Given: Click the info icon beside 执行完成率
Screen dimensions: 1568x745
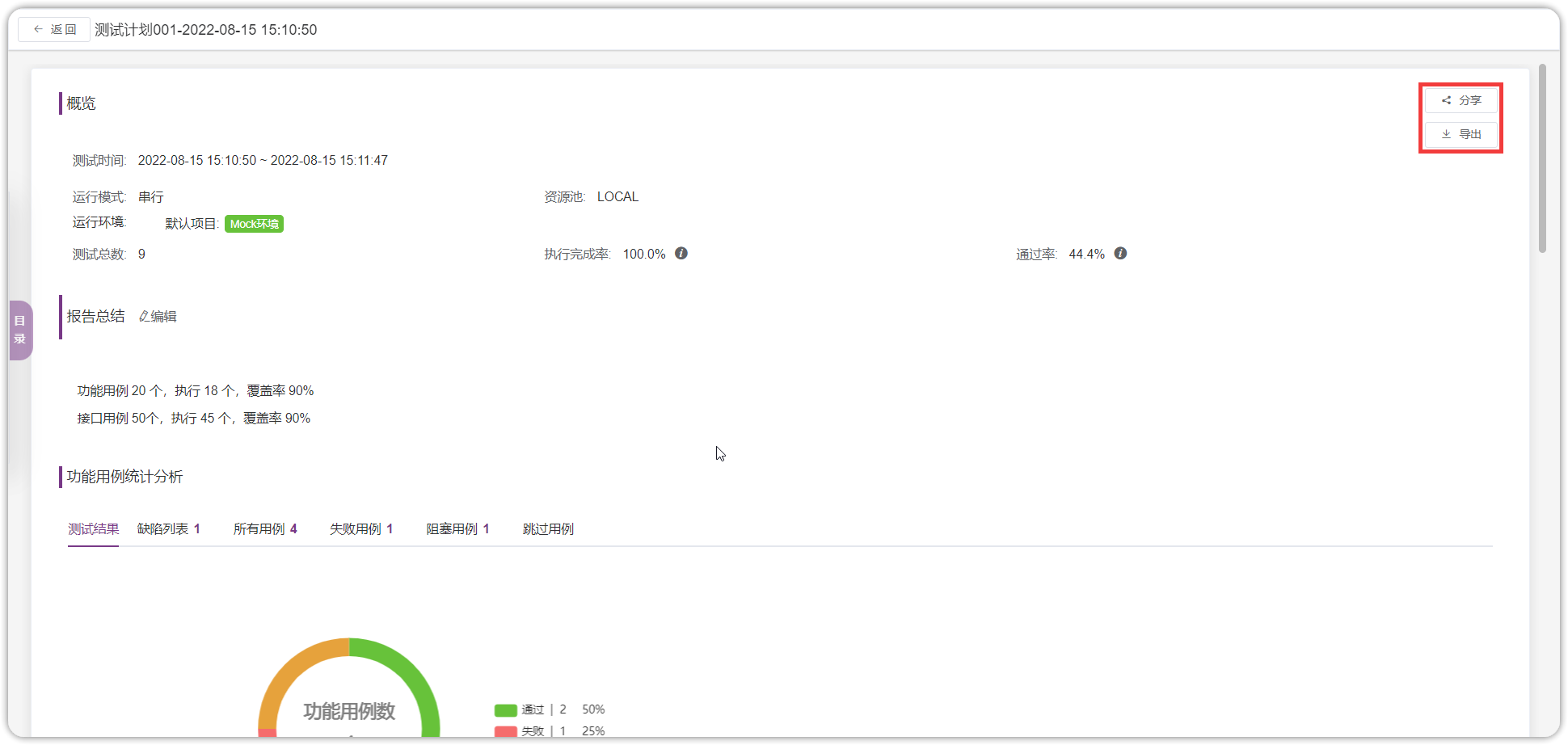Looking at the screenshot, I should tap(681, 254).
